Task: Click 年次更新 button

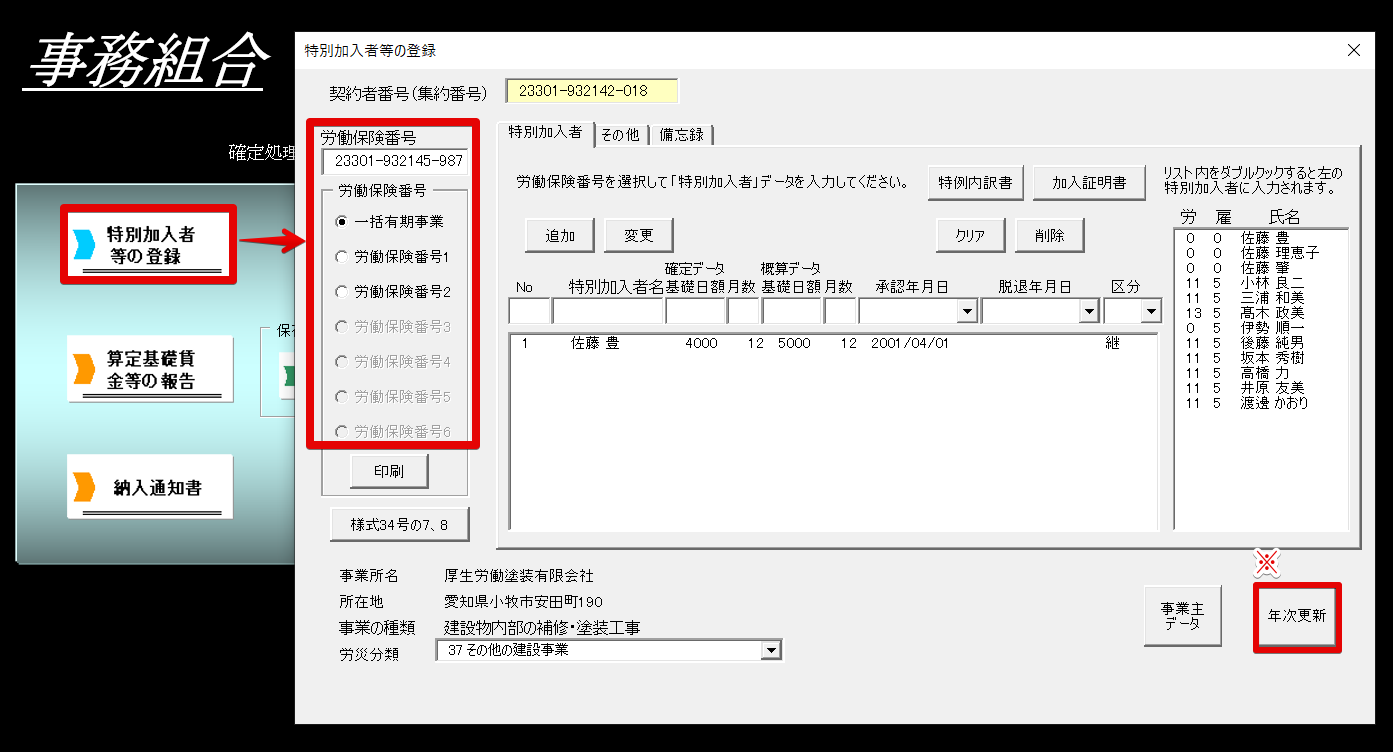Action: pos(1297,616)
